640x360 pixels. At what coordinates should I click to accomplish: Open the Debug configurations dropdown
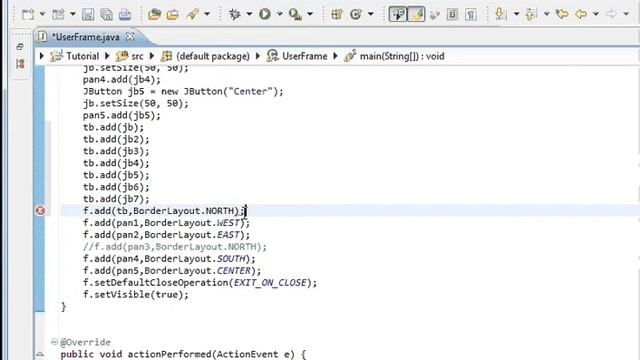tap(249, 14)
